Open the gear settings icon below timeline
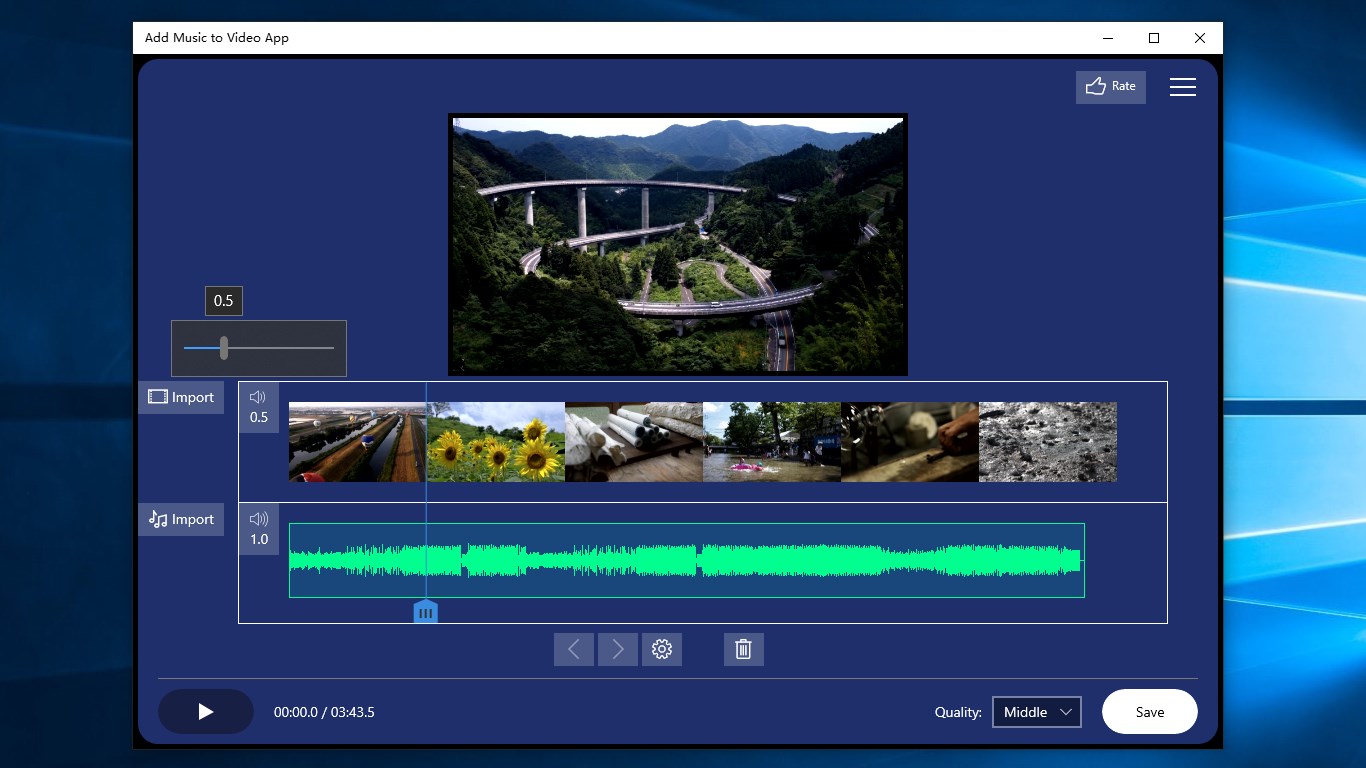1366x768 pixels. pyautogui.click(x=661, y=649)
